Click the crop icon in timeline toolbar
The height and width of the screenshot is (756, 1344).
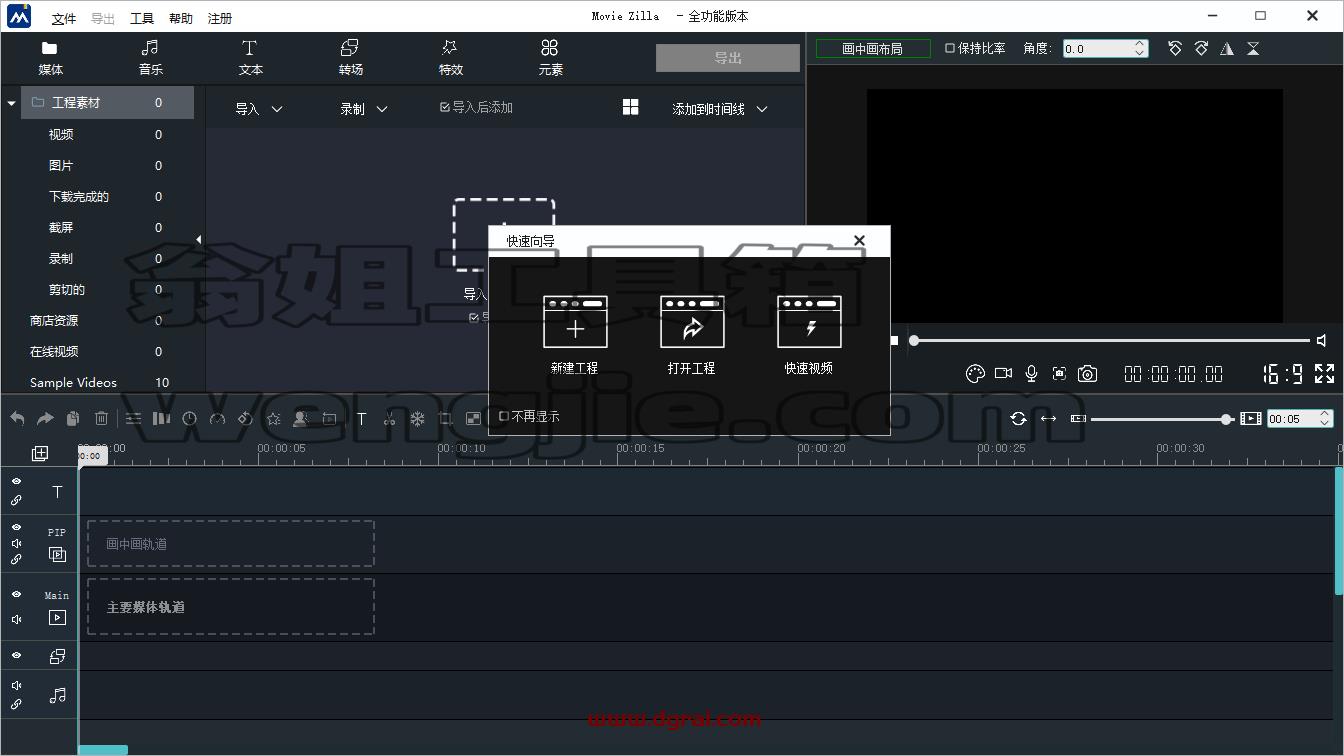pyautogui.click(x=446, y=418)
